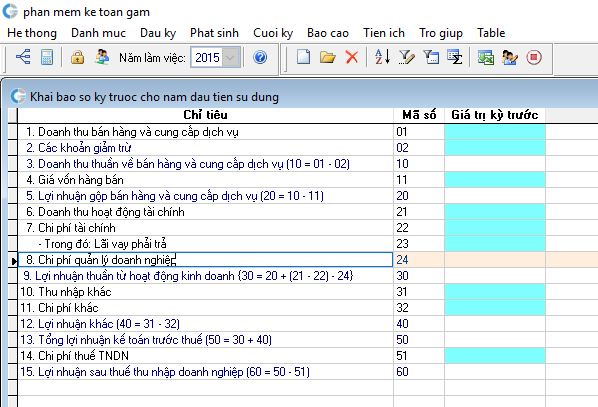Click the sum total sigma icon
The image size is (598, 407).
pos(455,57)
